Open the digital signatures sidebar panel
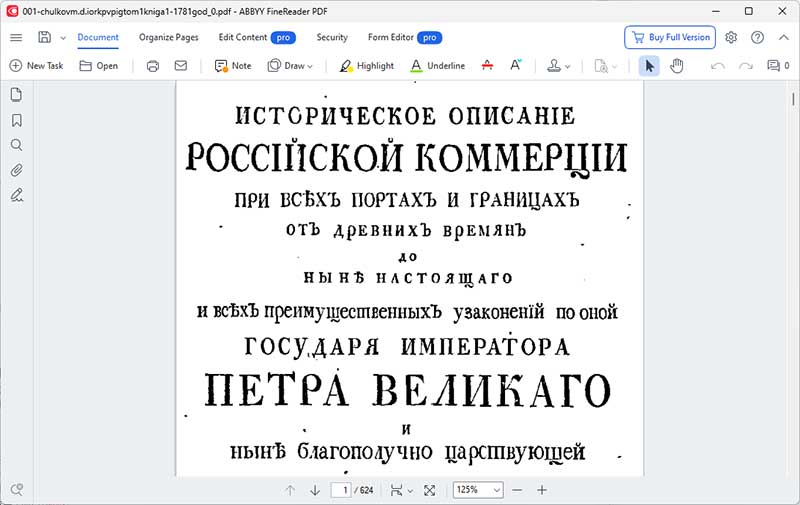 (x=17, y=195)
